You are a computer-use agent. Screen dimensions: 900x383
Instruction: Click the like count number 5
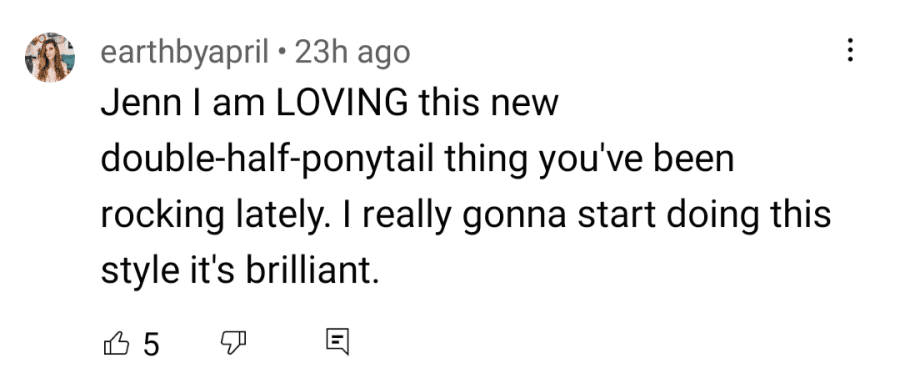[x=150, y=345]
